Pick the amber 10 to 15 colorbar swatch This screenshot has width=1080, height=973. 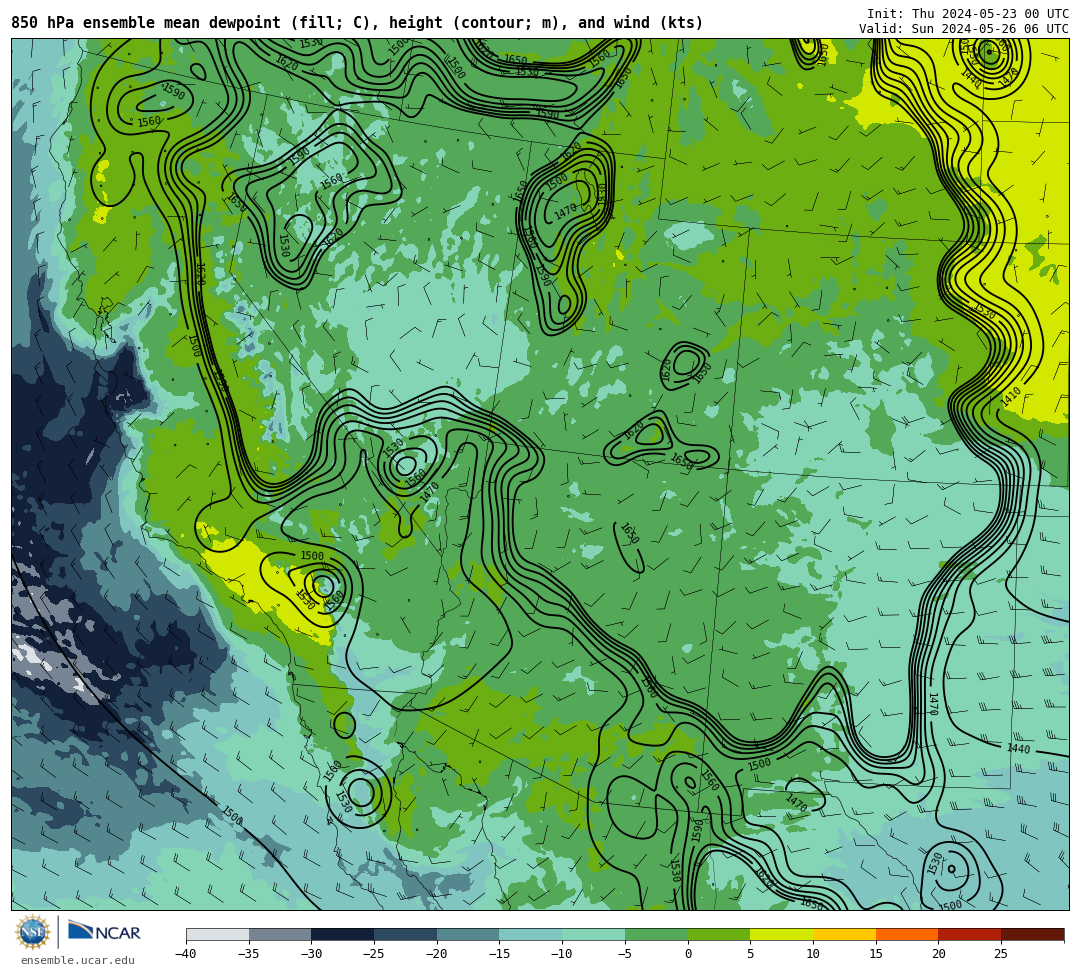[x=844, y=934]
